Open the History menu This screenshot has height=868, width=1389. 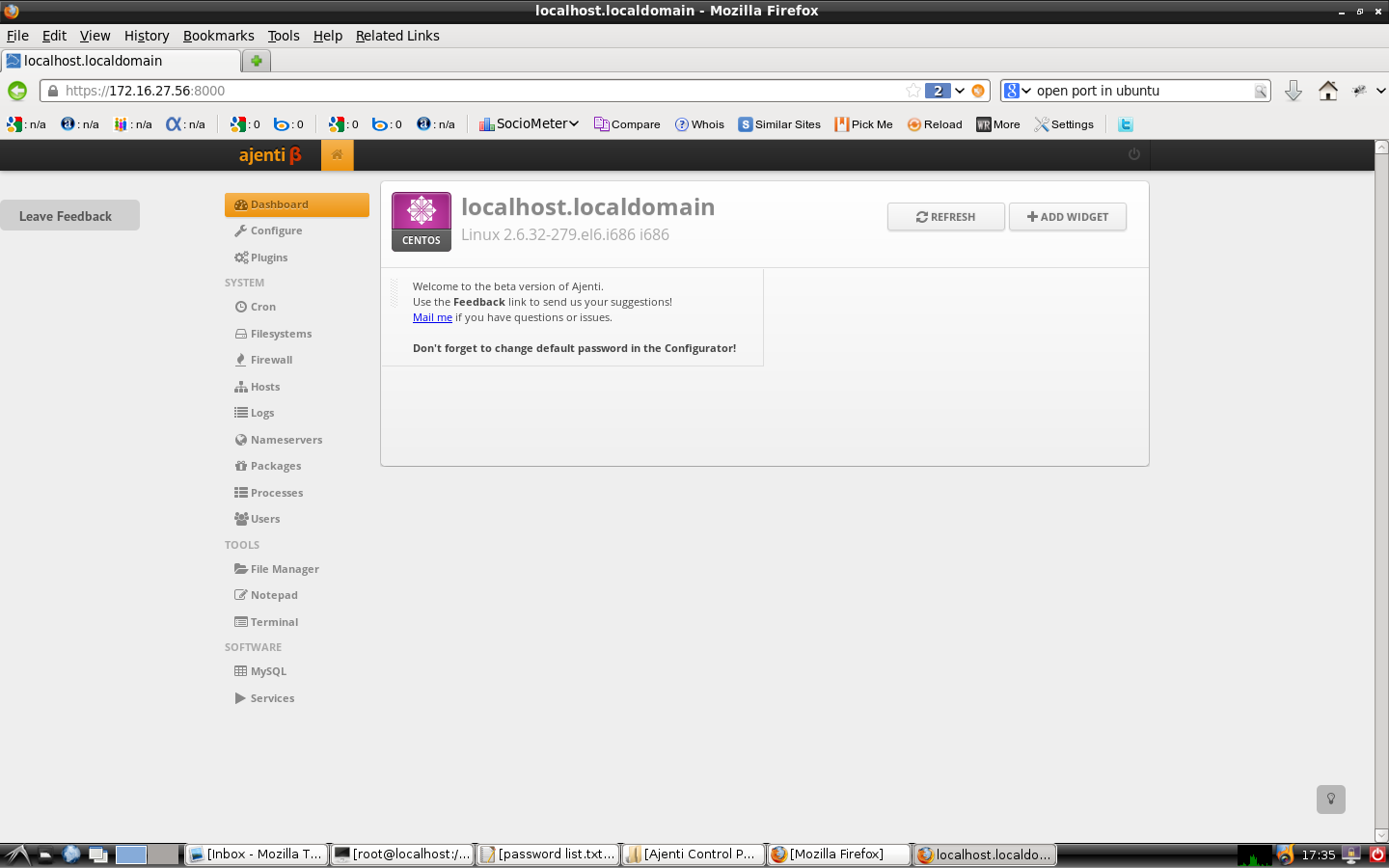tap(146, 36)
